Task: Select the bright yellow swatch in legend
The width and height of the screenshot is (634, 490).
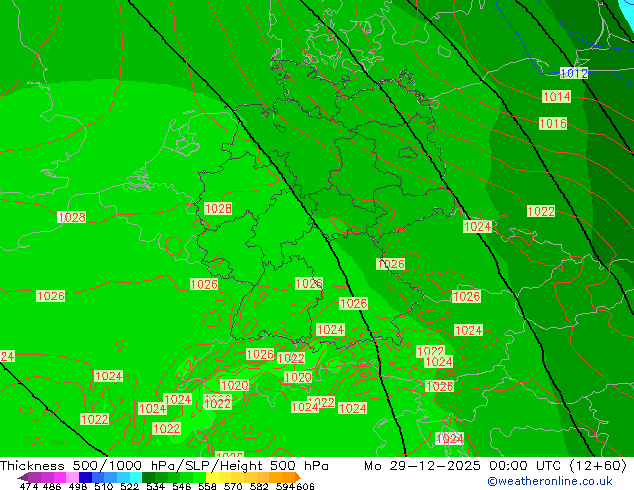Action: tap(212, 477)
